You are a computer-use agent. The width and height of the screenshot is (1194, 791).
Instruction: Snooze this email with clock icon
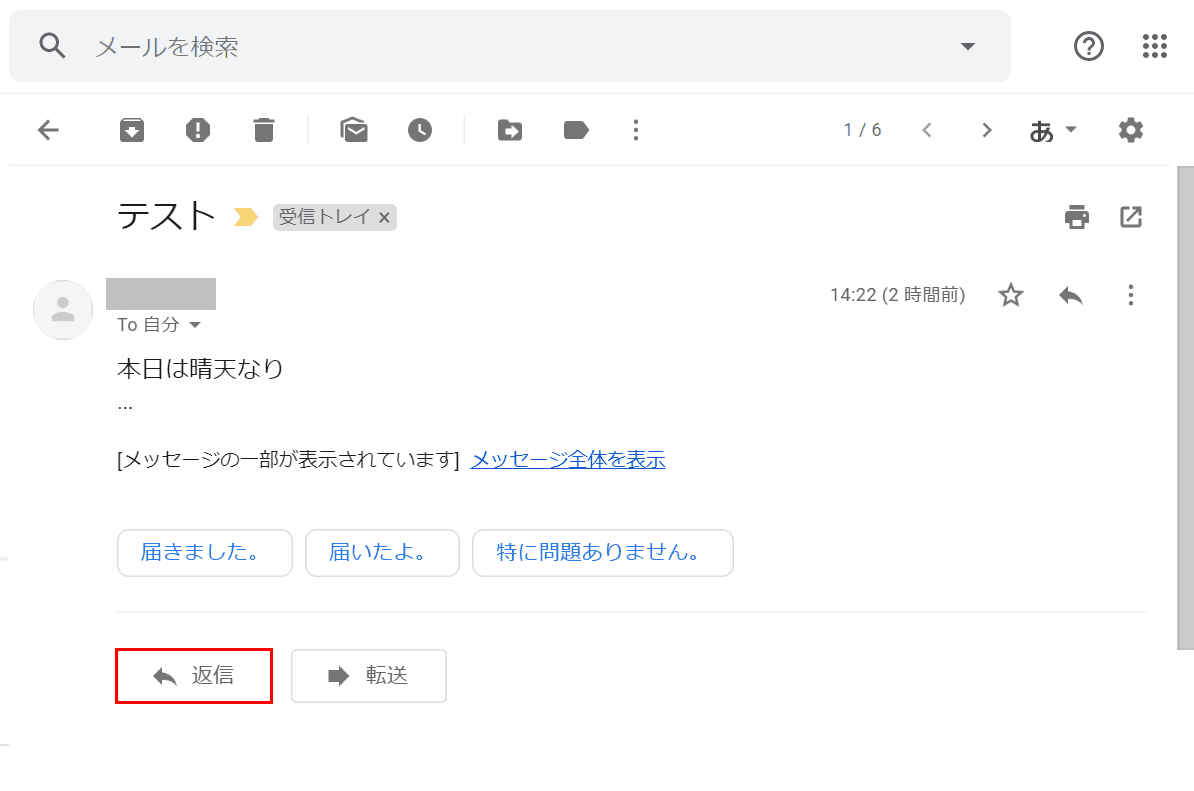coord(420,130)
